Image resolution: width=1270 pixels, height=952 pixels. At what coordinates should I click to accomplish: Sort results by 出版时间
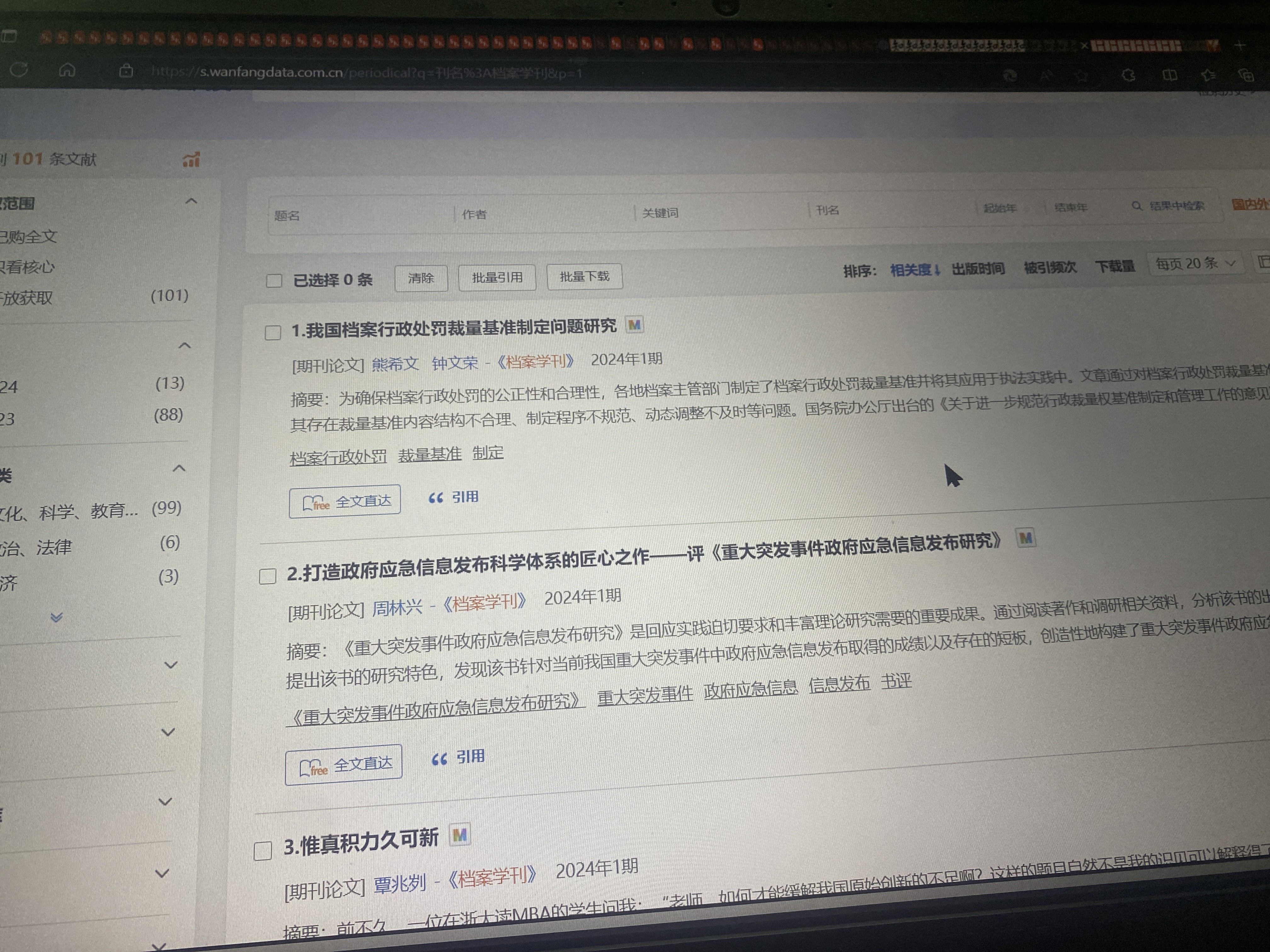click(x=978, y=269)
